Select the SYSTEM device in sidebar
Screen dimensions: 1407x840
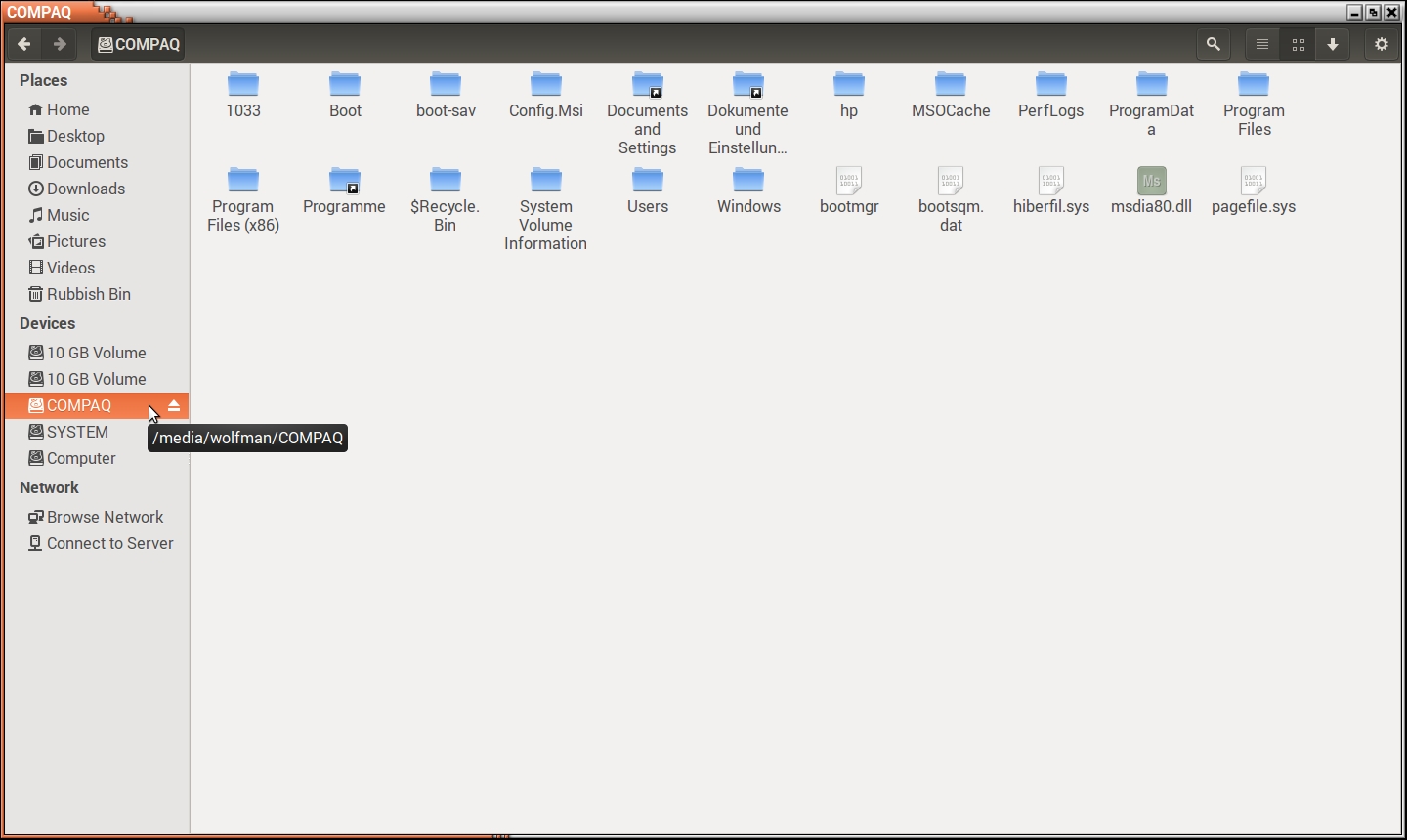pos(77,432)
